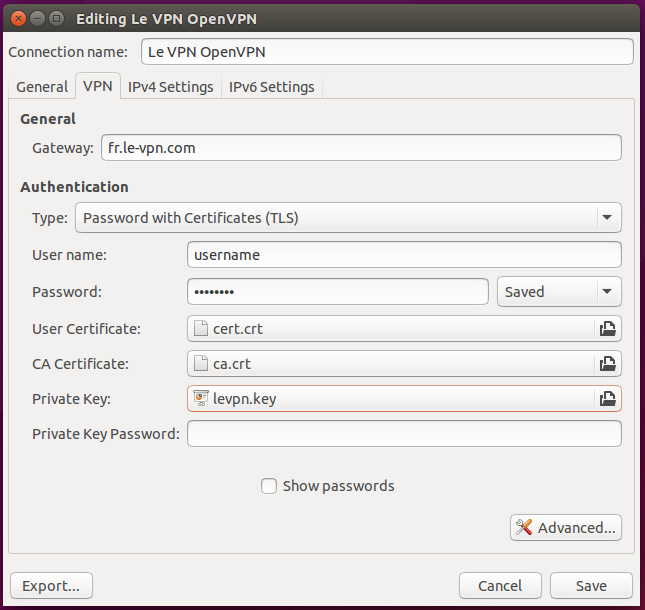The height and width of the screenshot is (610, 645).
Task: Click the Private Key Password field
Action: pyautogui.click(x=404, y=434)
